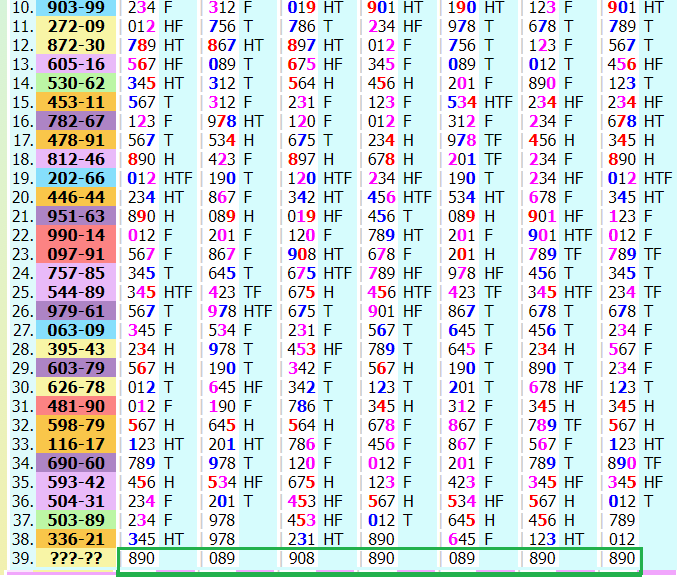
Task: Select 908 HT in the 097-91 row
Action: point(316,254)
